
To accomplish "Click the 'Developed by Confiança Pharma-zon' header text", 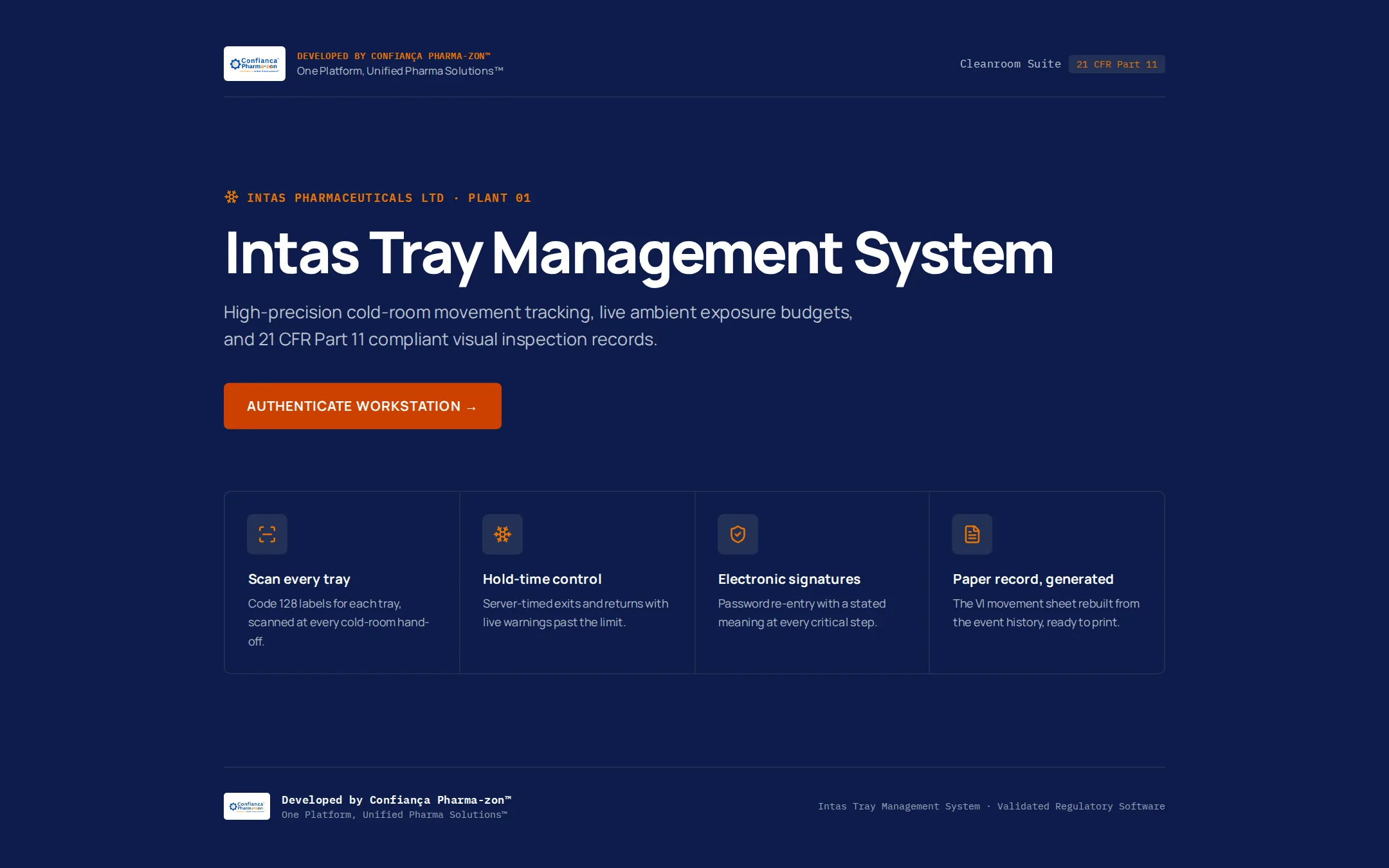I will (x=394, y=56).
